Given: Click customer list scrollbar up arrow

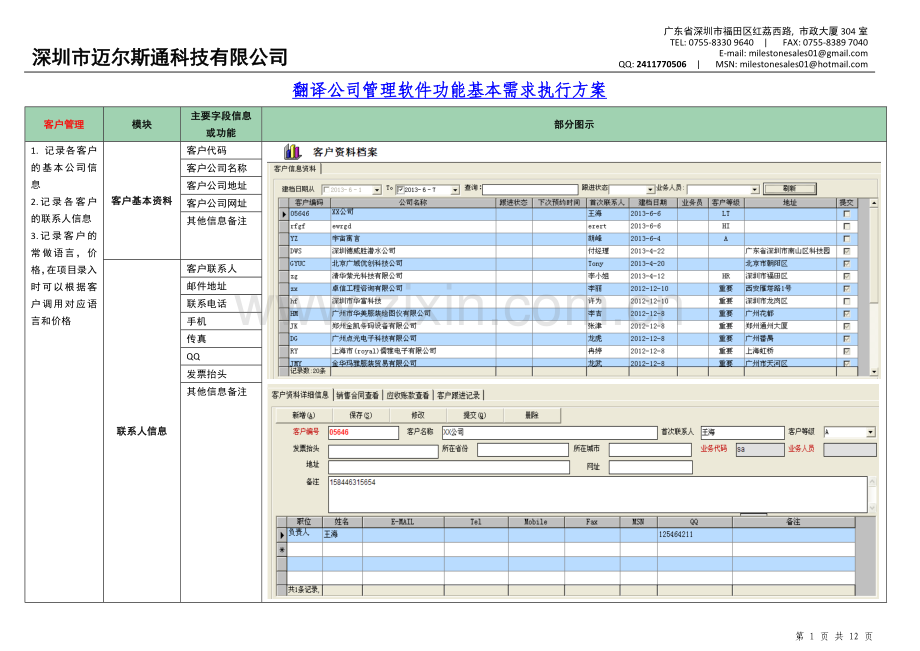Looking at the screenshot, I should 874,203.
